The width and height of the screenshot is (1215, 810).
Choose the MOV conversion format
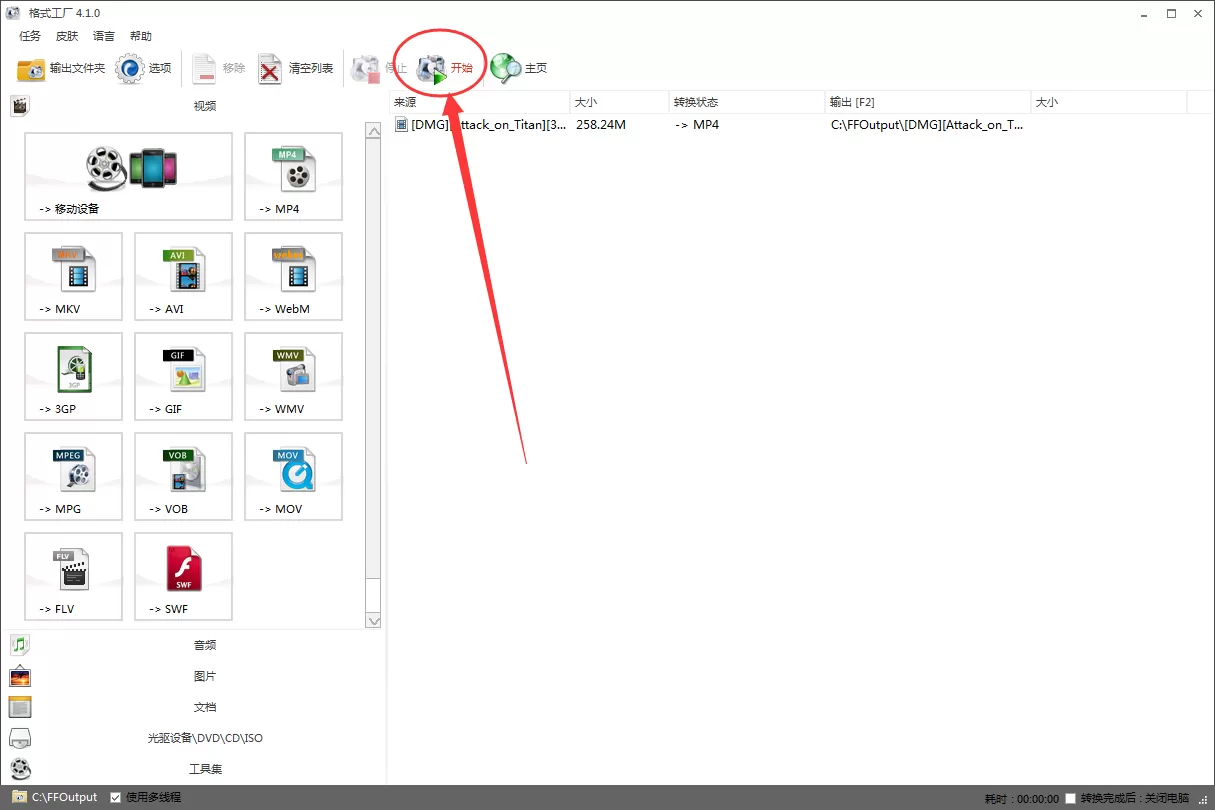click(x=294, y=477)
